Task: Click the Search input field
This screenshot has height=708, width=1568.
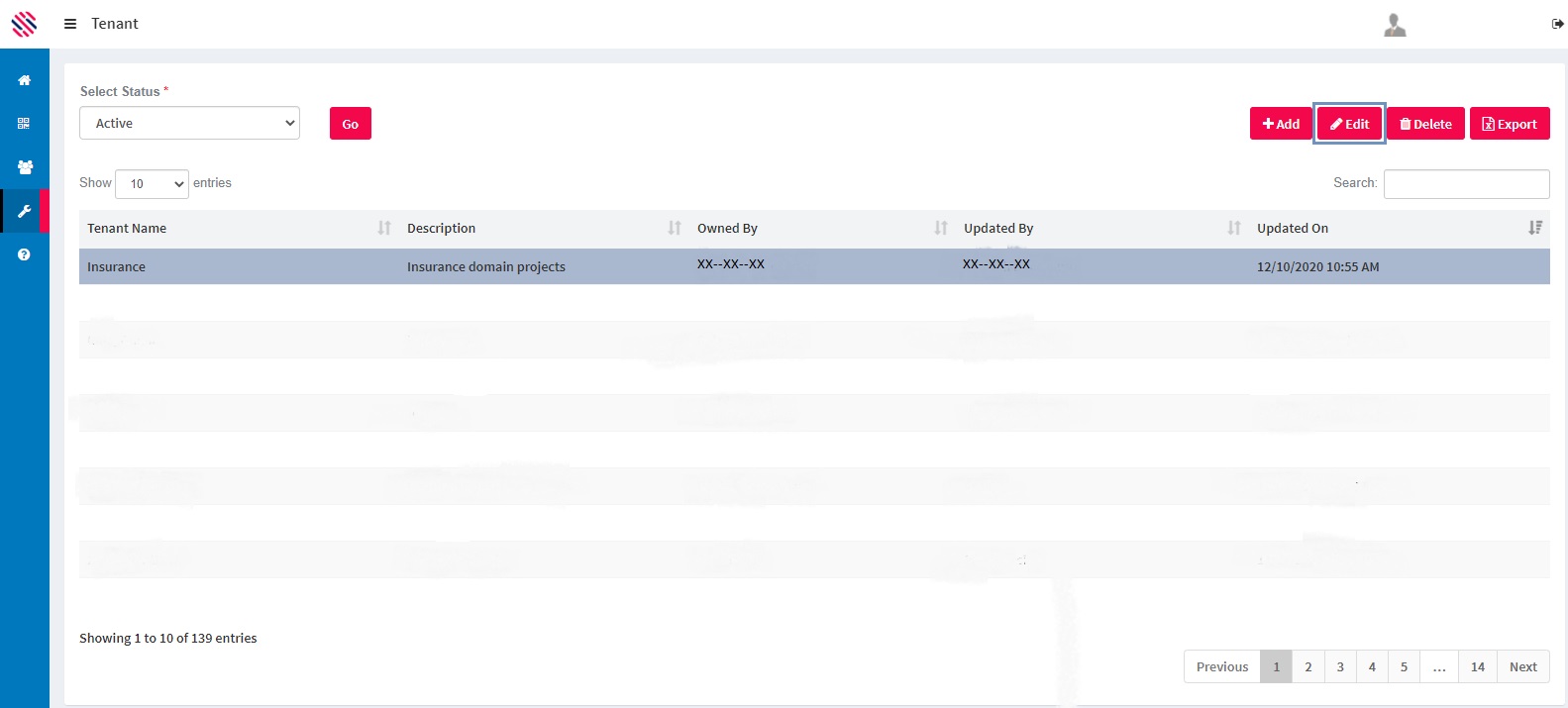Action: pyautogui.click(x=1466, y=184)
